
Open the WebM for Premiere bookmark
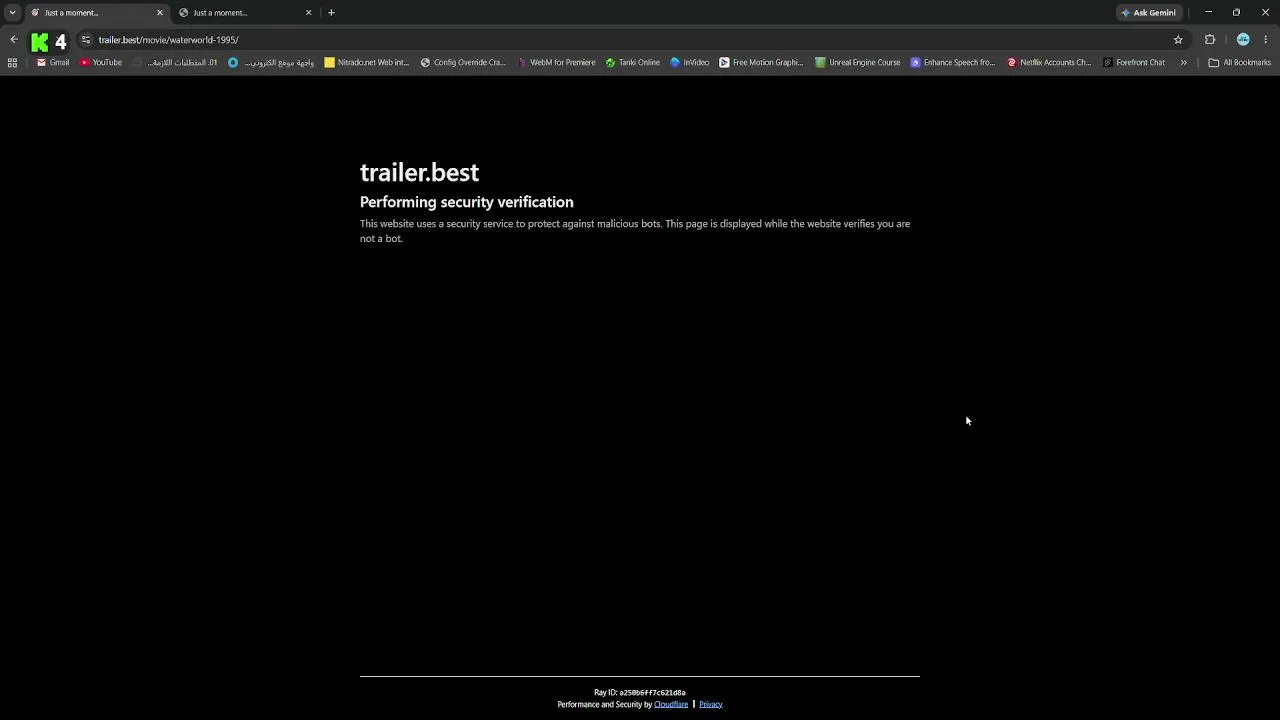[556, 62]
